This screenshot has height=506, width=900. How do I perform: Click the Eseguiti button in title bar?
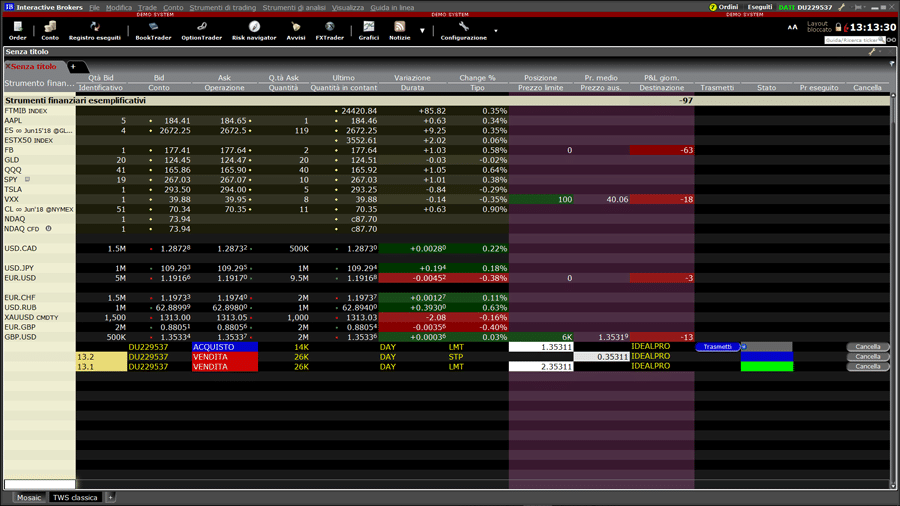pyautogui.click(x=759, y=7)
